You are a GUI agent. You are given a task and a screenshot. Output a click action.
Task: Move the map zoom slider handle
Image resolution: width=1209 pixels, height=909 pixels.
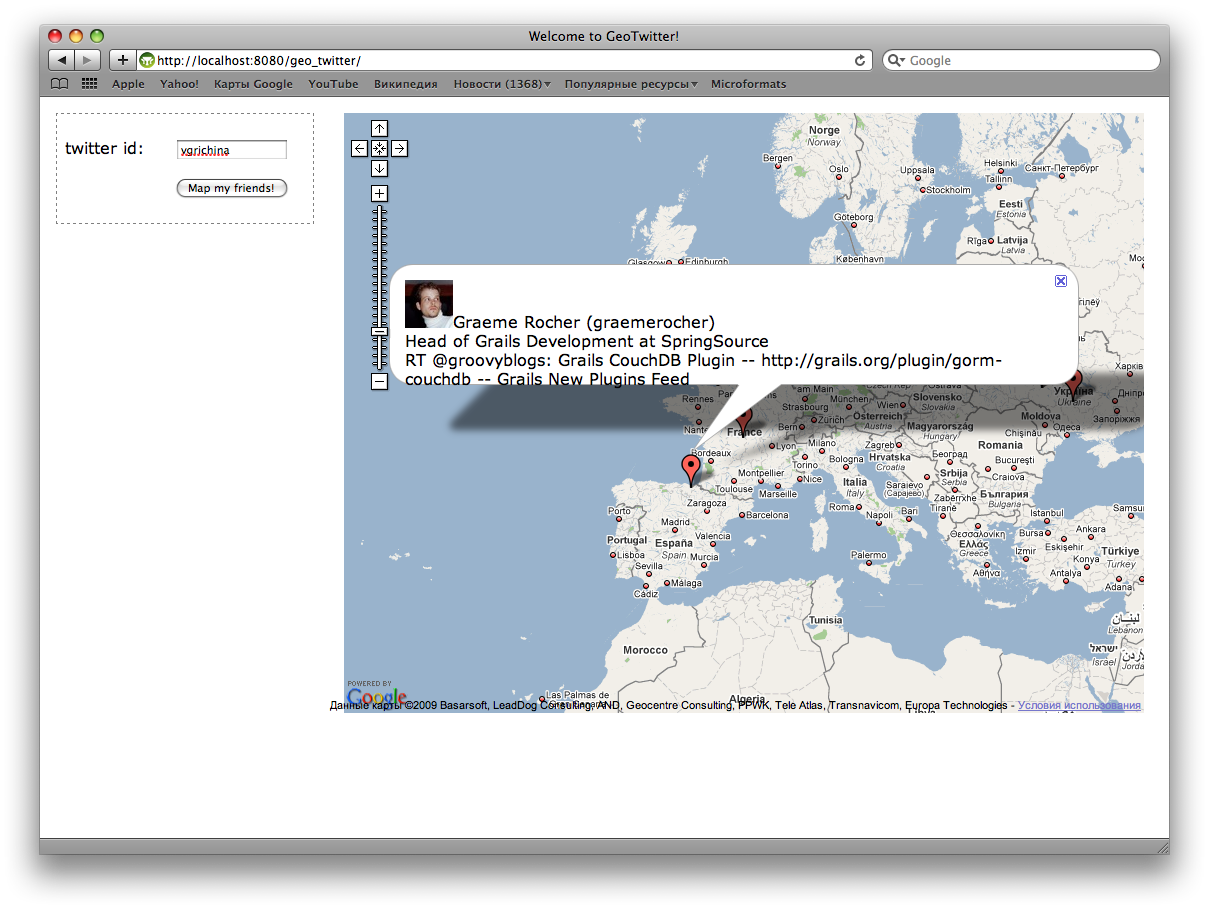click(379, 331)
